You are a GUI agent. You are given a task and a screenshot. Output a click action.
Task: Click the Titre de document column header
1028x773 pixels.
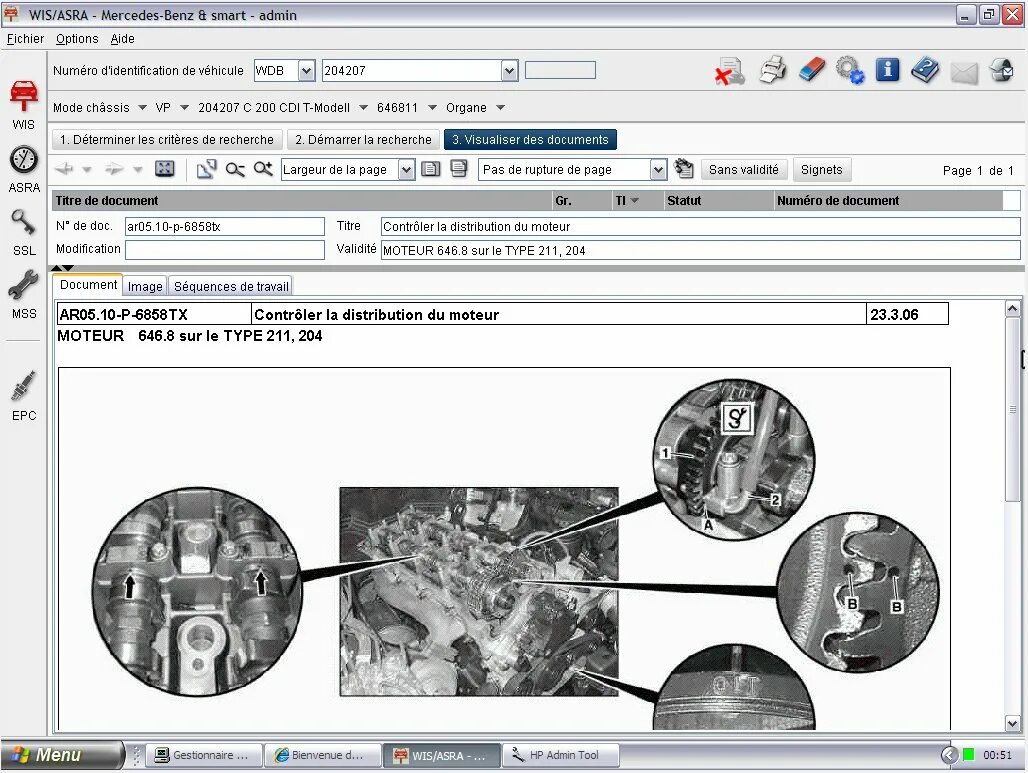[303, 201]
